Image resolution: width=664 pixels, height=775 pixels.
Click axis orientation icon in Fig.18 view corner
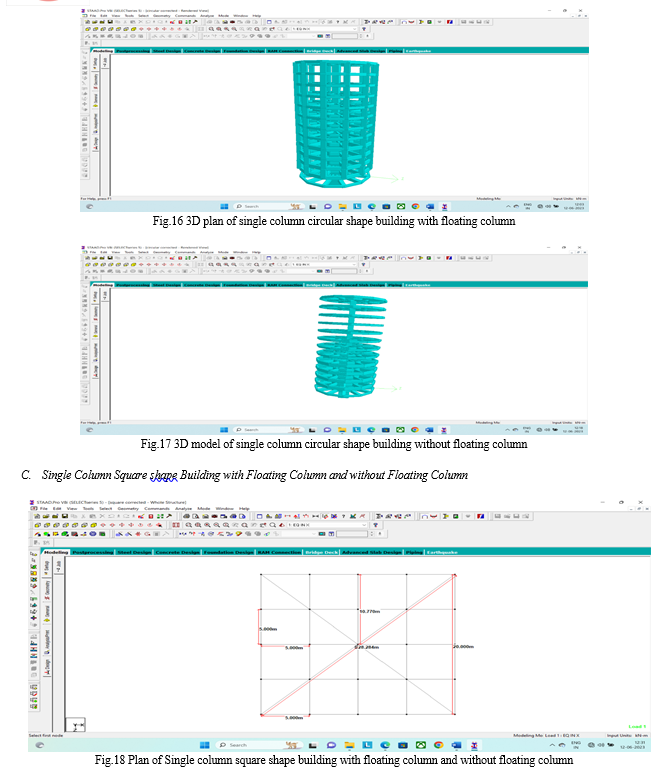point(76,725)
